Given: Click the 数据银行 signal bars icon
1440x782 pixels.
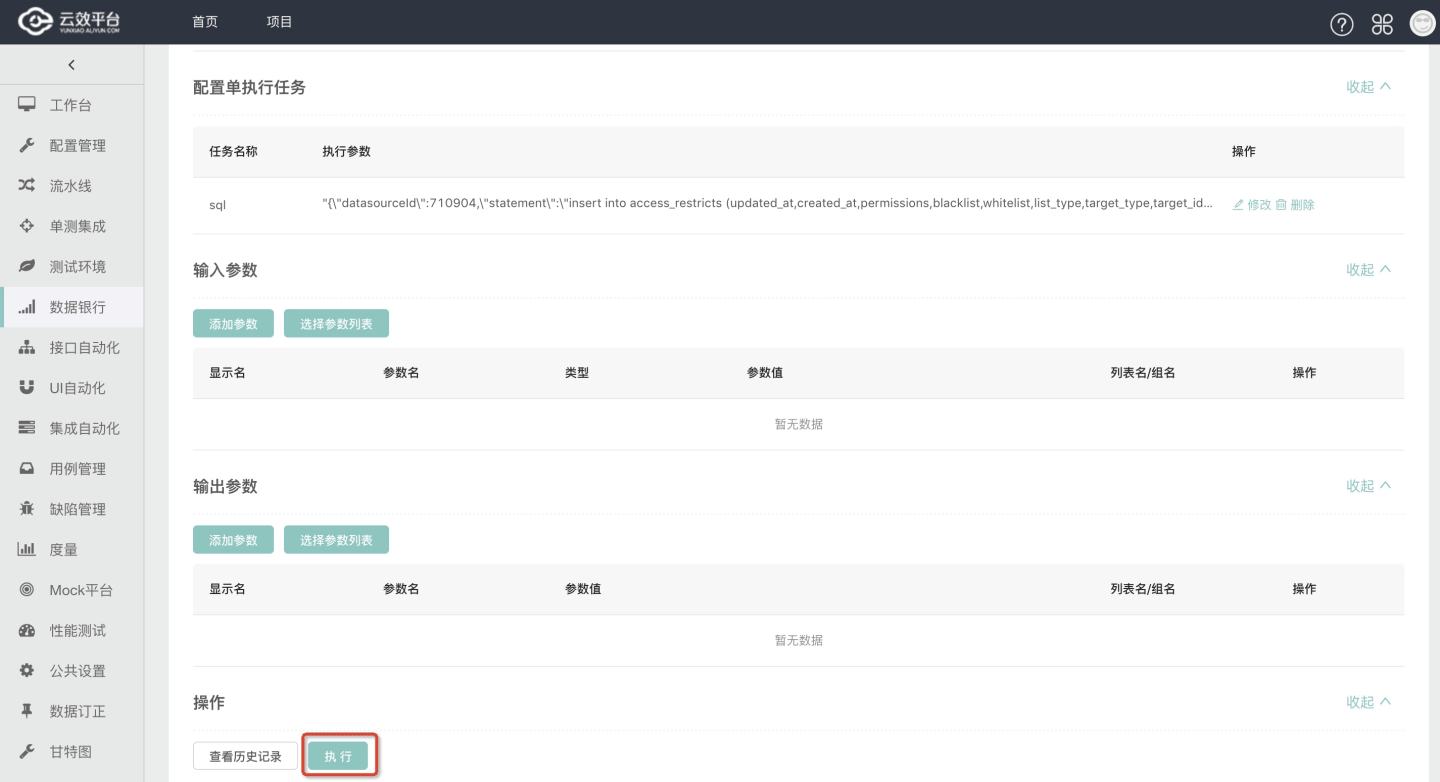Looking at the screenshot, I should point(27,307).
